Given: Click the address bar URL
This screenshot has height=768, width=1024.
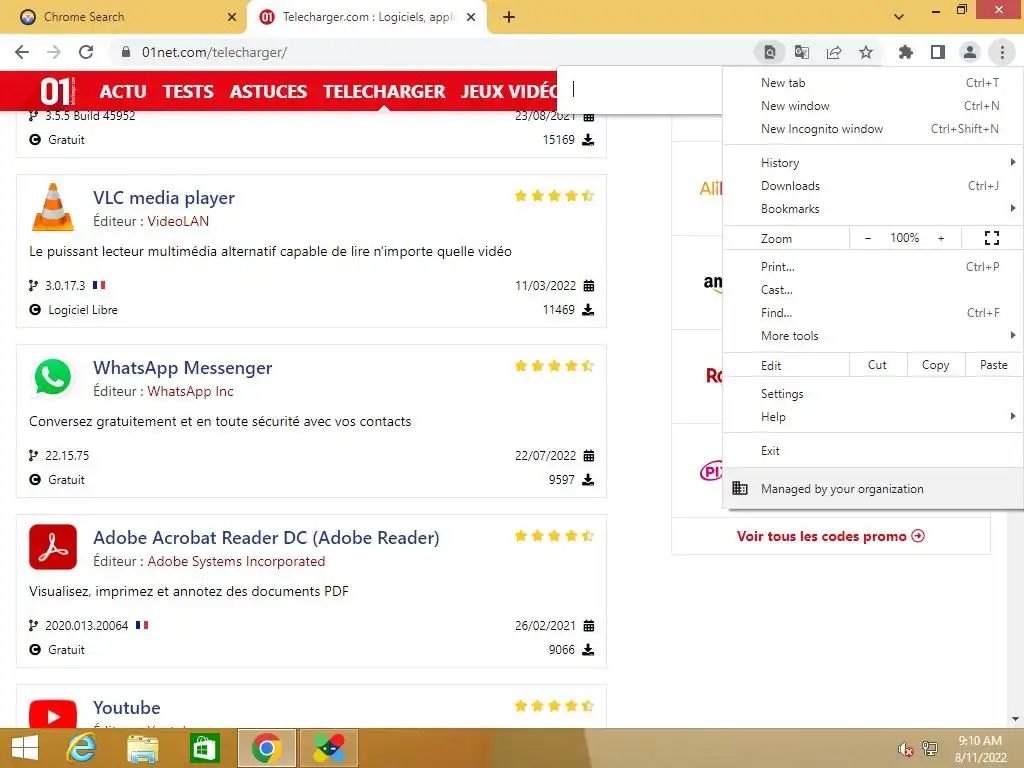Looking at the screenshot, I should (214, 52).
